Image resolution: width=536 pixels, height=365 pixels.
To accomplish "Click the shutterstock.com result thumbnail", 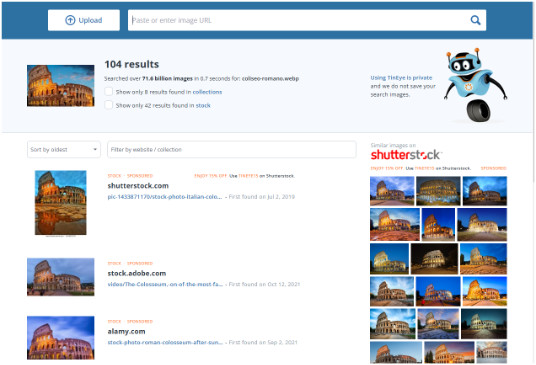I will click(x=61, y=203).
